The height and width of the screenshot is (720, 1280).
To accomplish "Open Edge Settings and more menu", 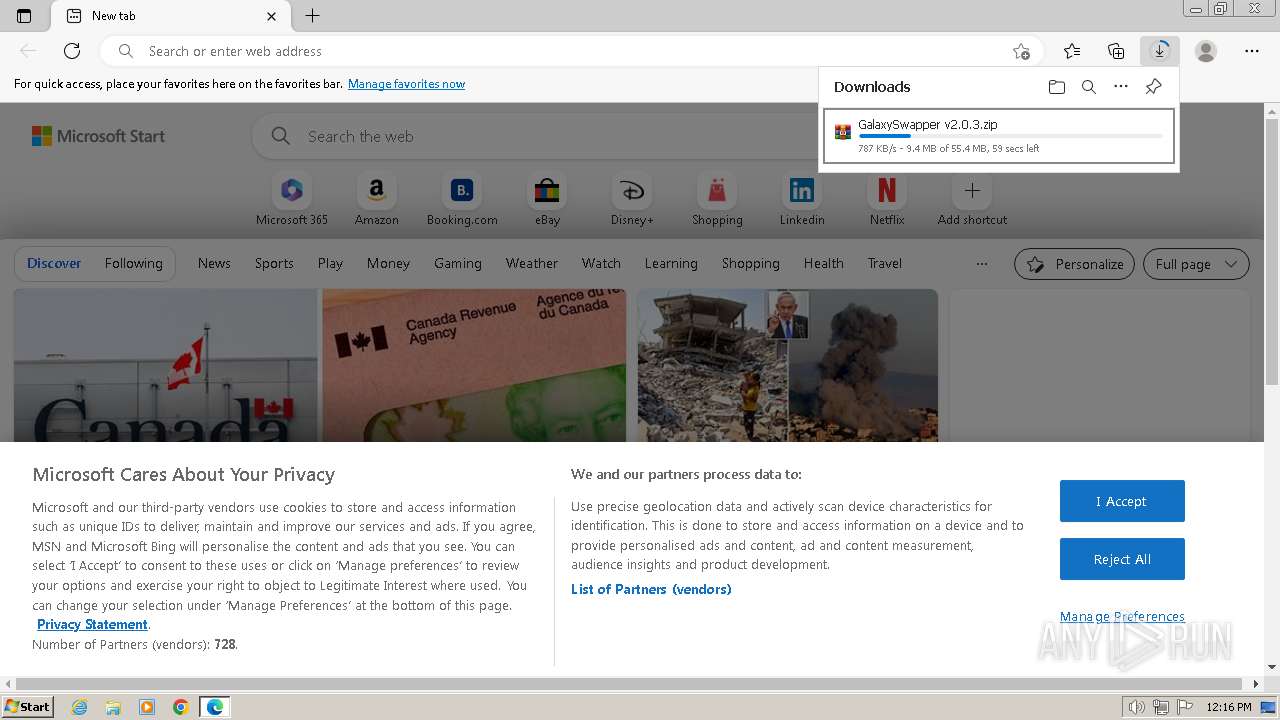I will coord(1252,51).
